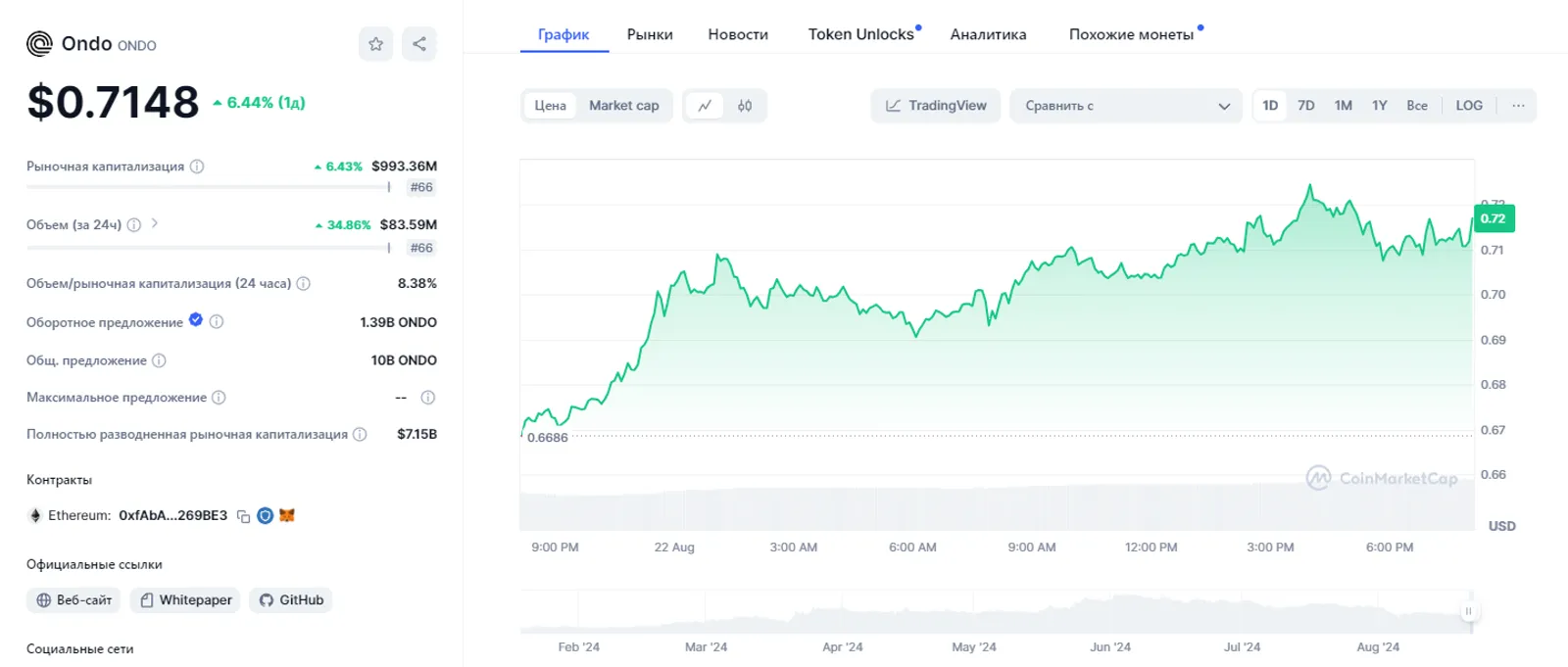Click the 0.6686 opening price label

click(547, 438)
